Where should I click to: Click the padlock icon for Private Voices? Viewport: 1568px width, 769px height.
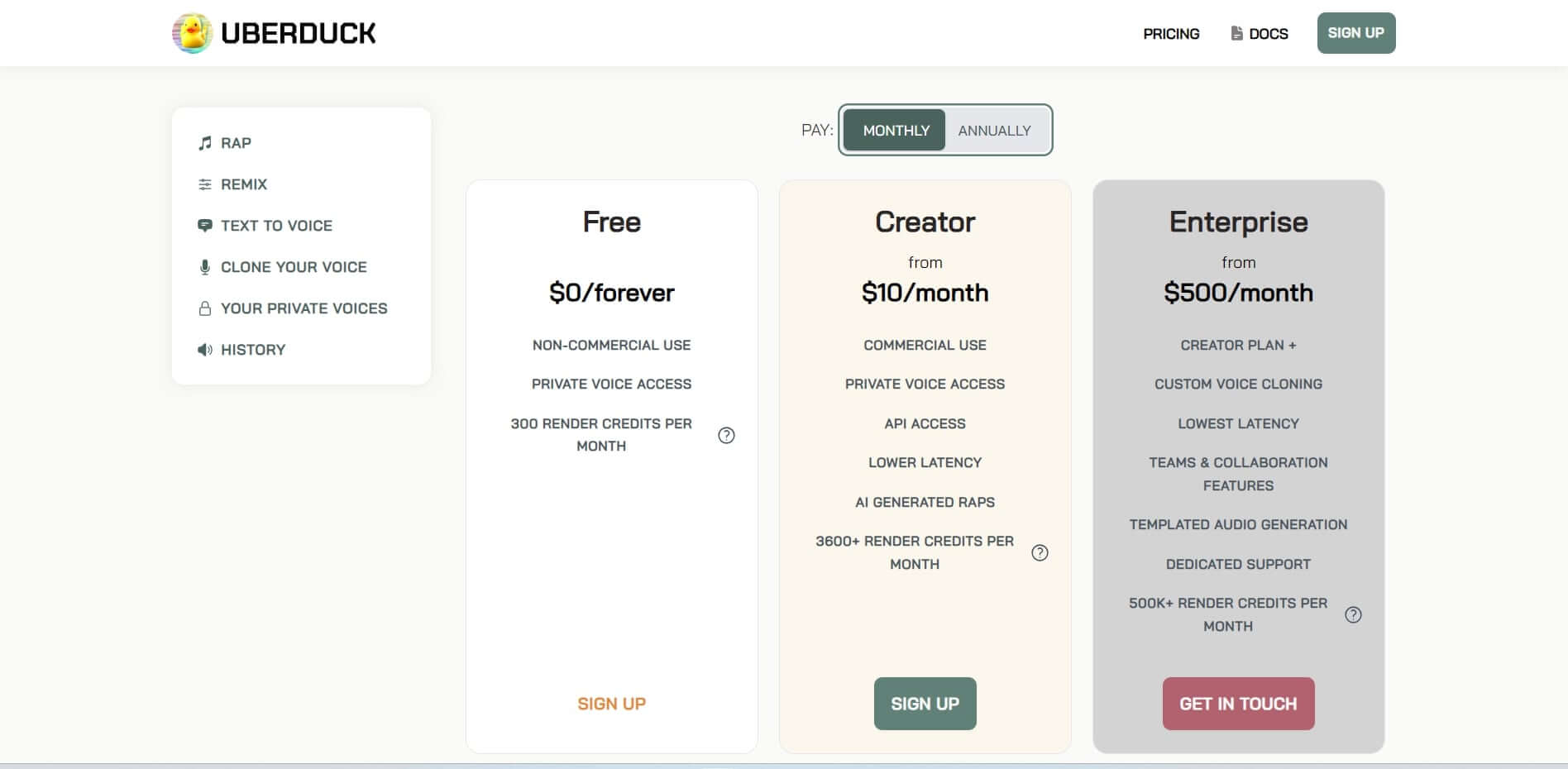pos(205,308)
